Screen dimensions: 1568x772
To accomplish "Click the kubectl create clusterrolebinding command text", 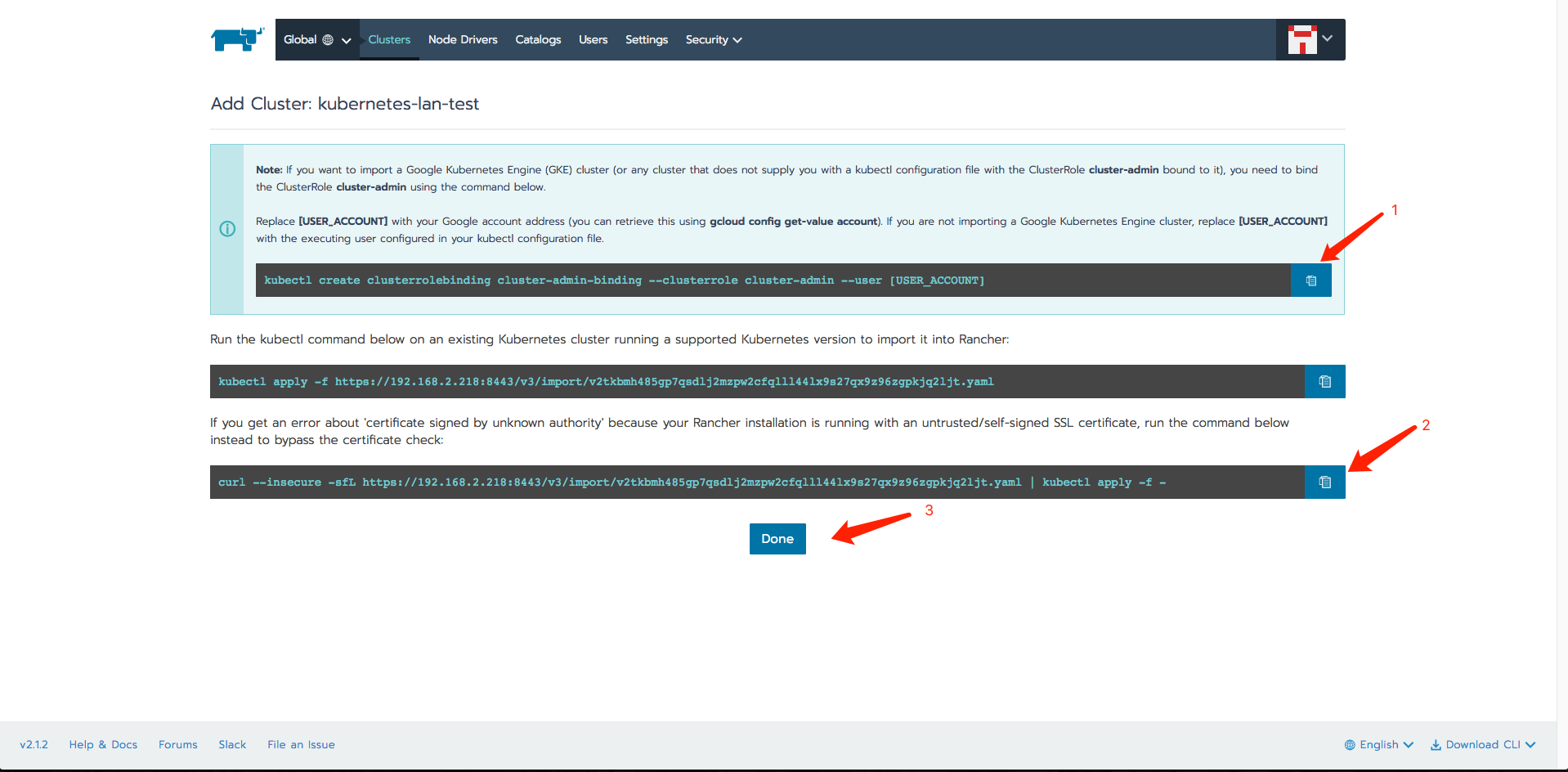I will pyautogui.click(x=625, y=281).
